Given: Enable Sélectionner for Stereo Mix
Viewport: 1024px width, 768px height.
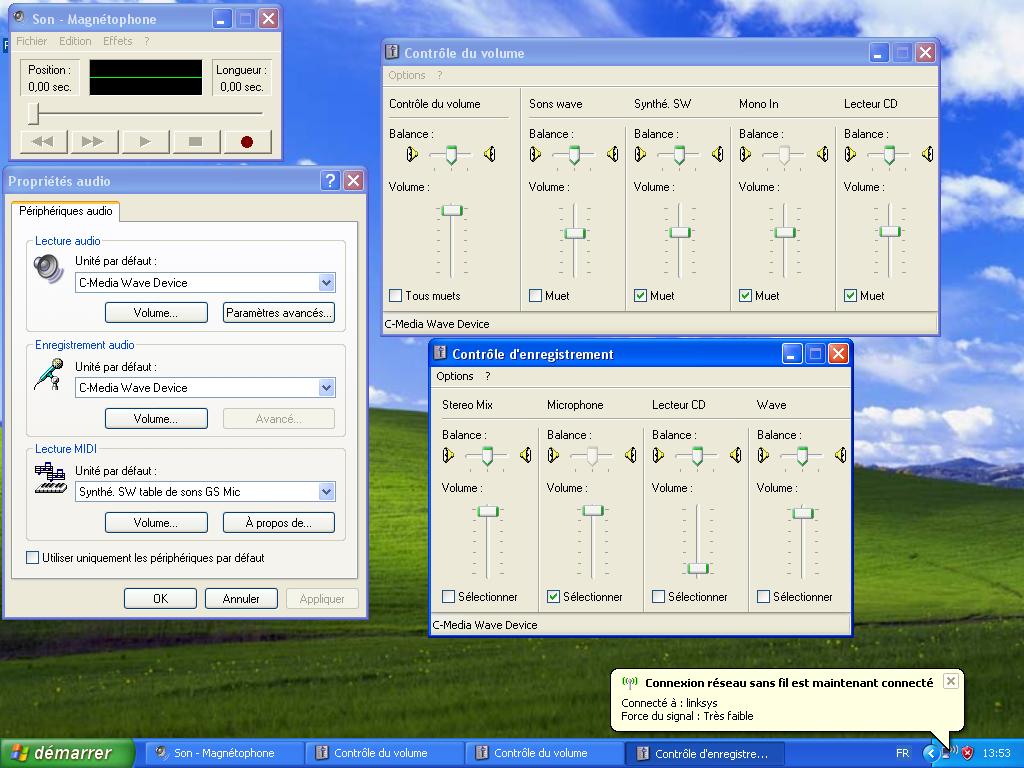Looking at the screenshot, I should pos(449,597).
